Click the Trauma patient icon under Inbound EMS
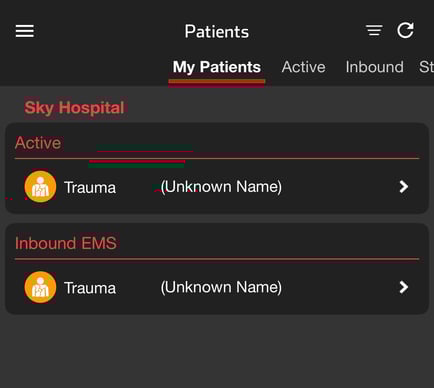Image resolution: width=434 pixels, height=388 pixels. click(40, 287)
